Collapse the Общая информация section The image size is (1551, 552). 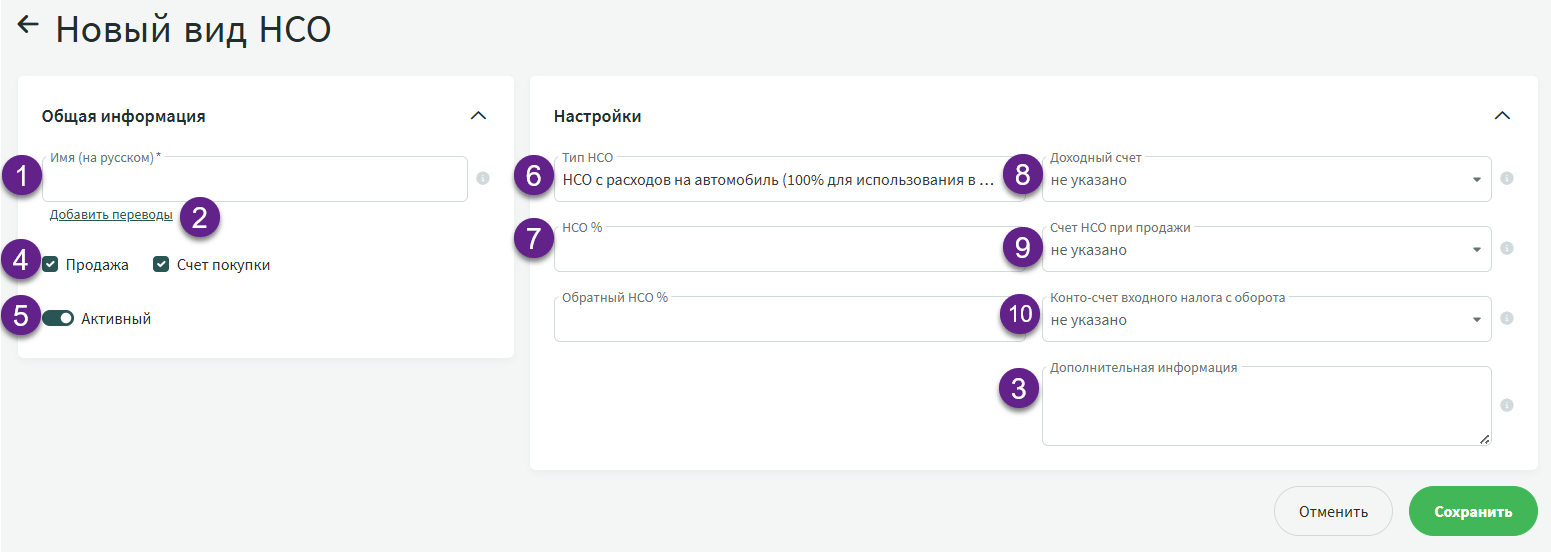coord(478,116)
